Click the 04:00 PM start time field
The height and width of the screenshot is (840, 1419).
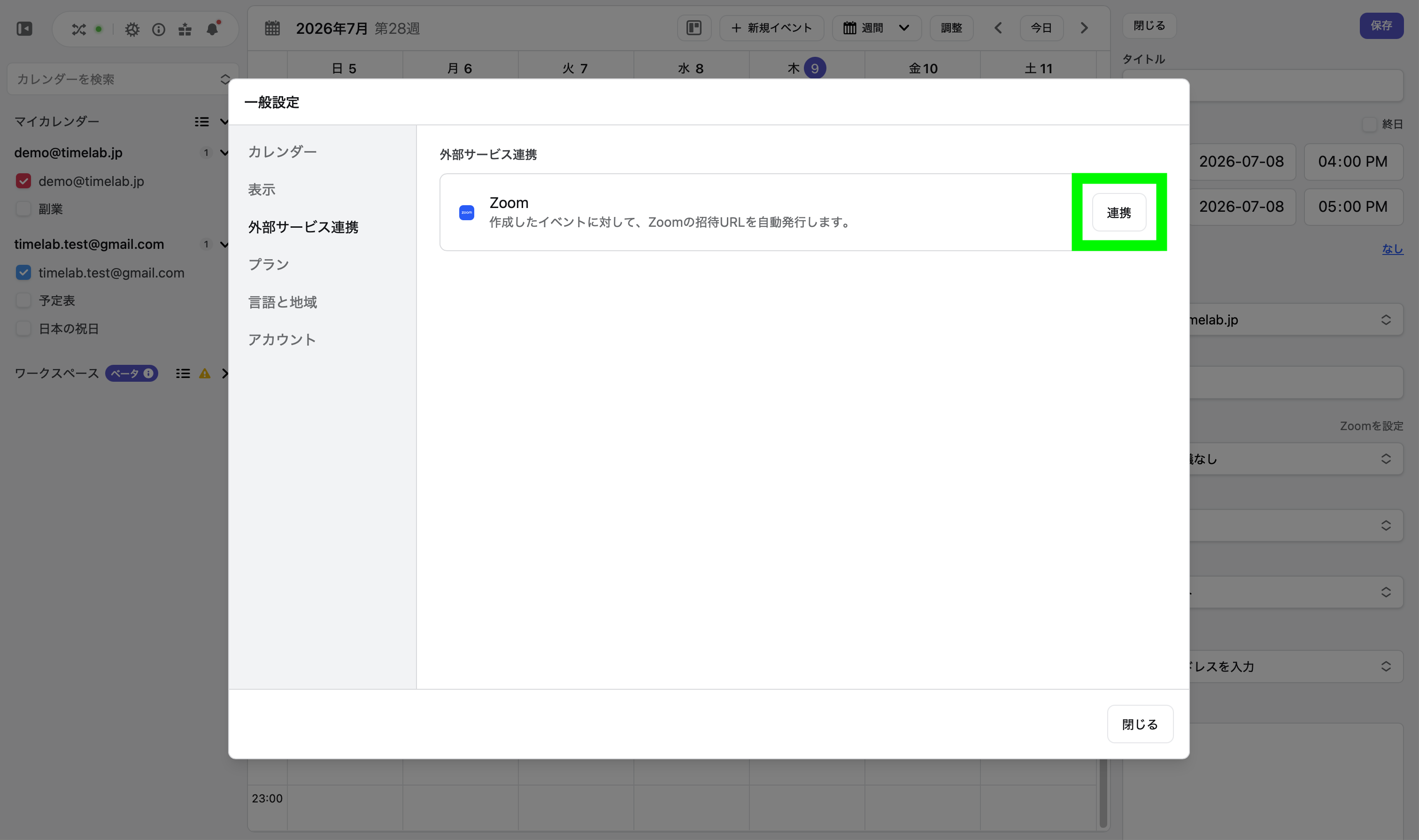(x=1353, y=162)
